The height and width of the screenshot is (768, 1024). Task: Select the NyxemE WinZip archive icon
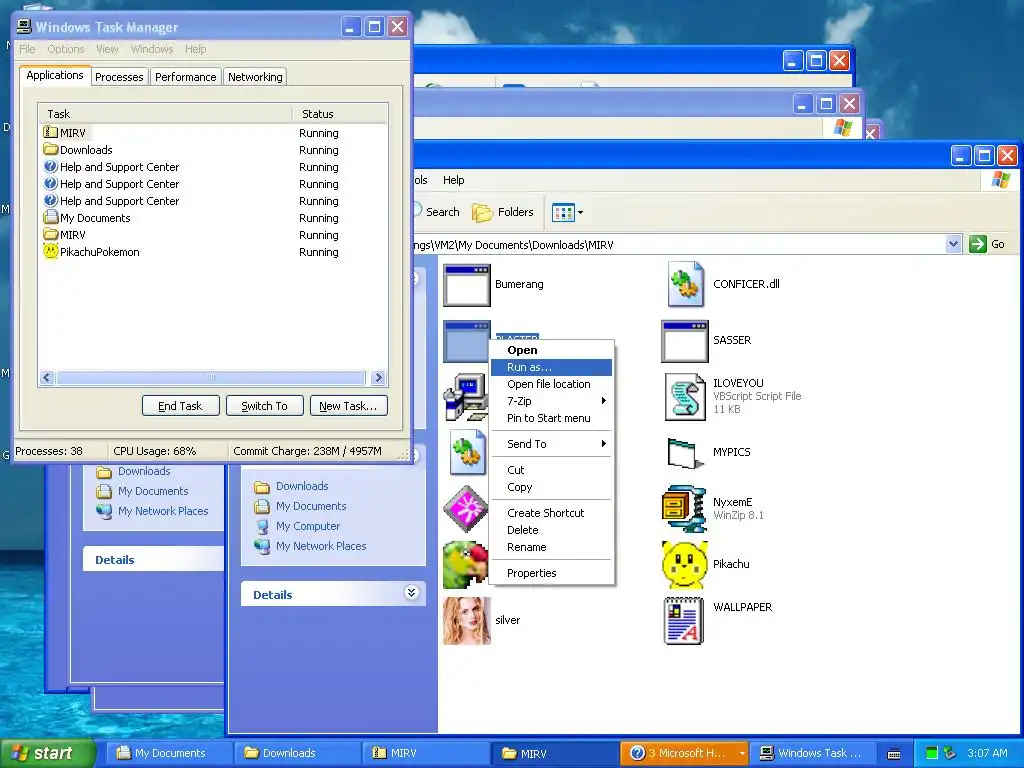pos(684,509)
